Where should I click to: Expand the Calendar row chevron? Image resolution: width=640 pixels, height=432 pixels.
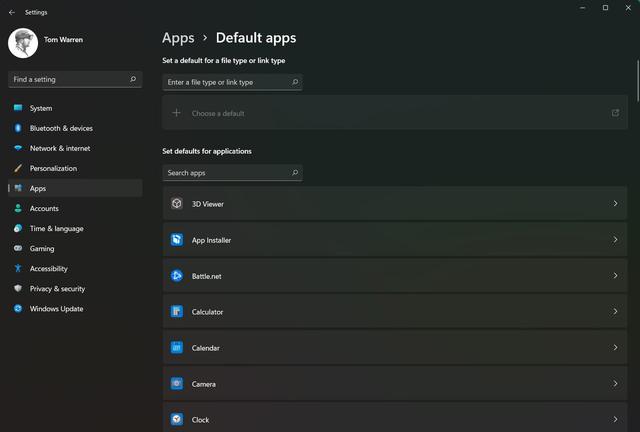click(615, 347)
